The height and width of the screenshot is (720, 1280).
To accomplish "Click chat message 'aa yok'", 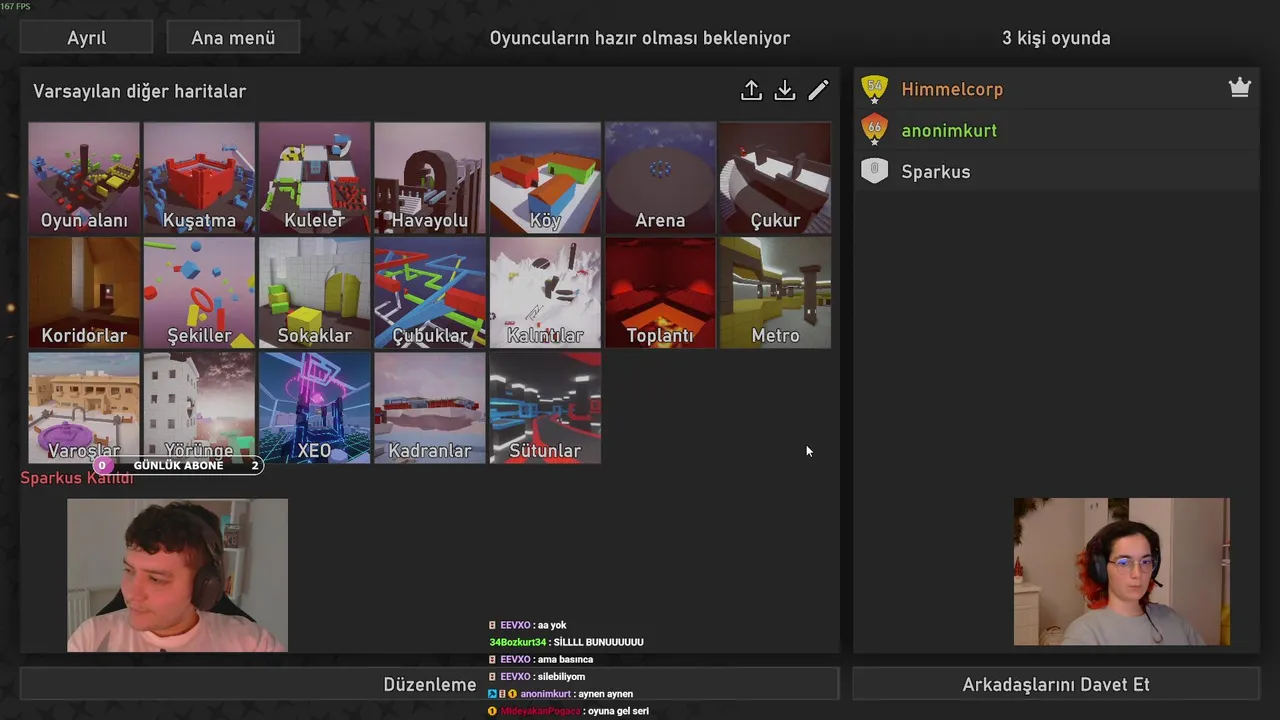I will (552, 625).
